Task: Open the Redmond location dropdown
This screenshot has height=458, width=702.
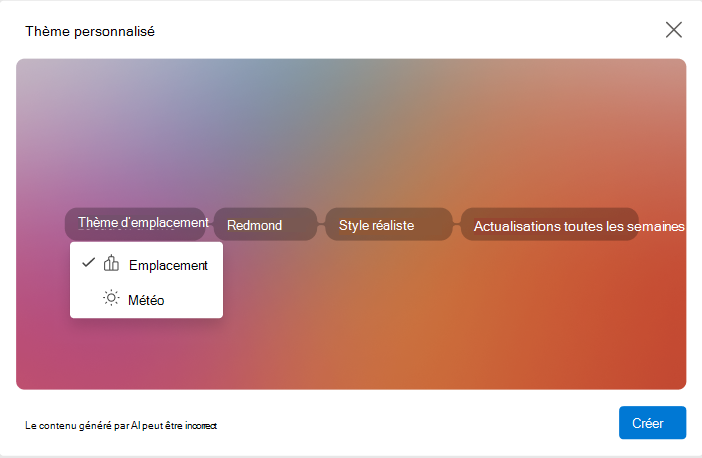Action: (265, 224)
